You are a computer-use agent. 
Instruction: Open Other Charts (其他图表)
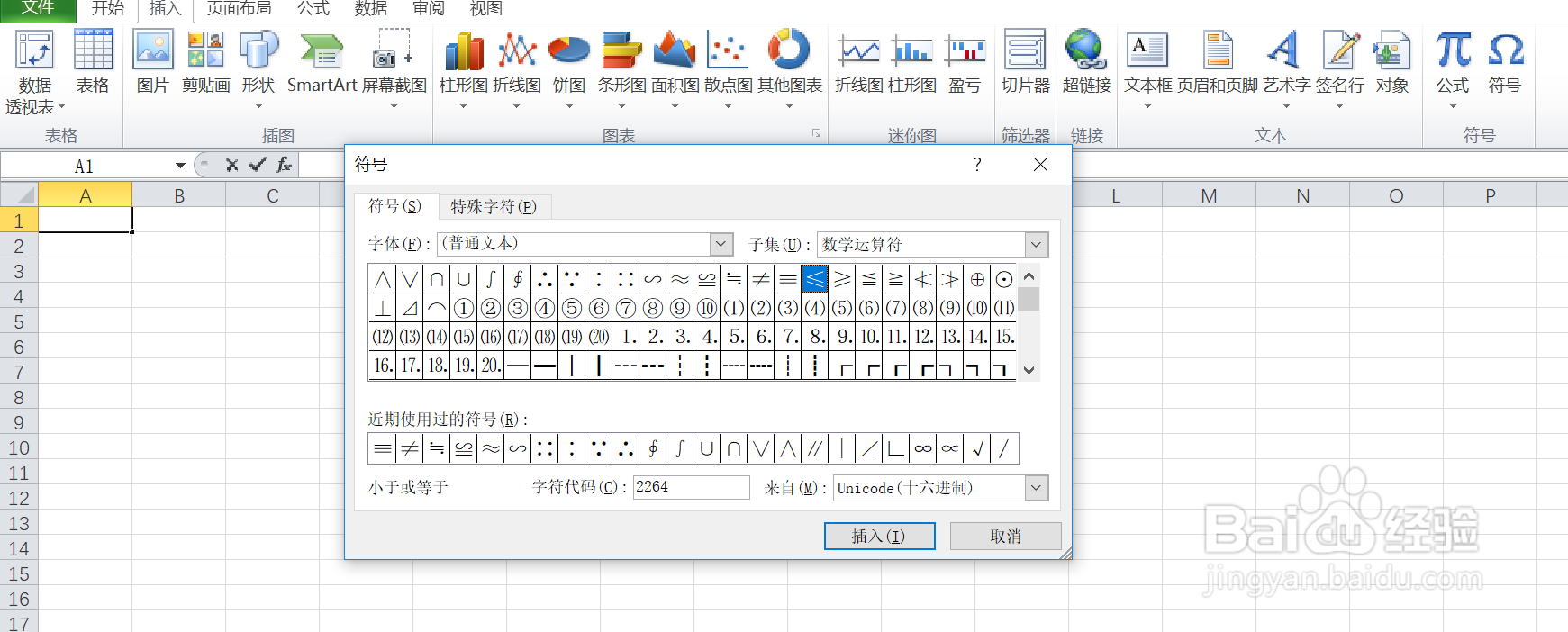pos(790,70)
